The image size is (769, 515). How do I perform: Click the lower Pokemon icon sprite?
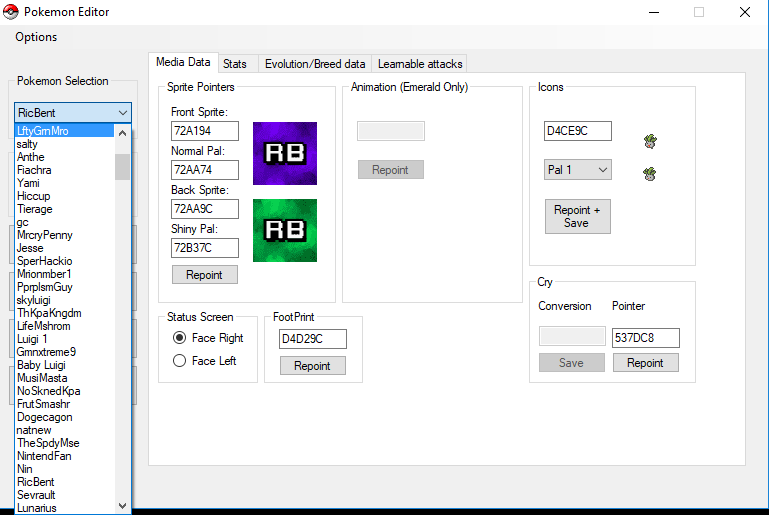pyautogui.click(x=650, y=174)
